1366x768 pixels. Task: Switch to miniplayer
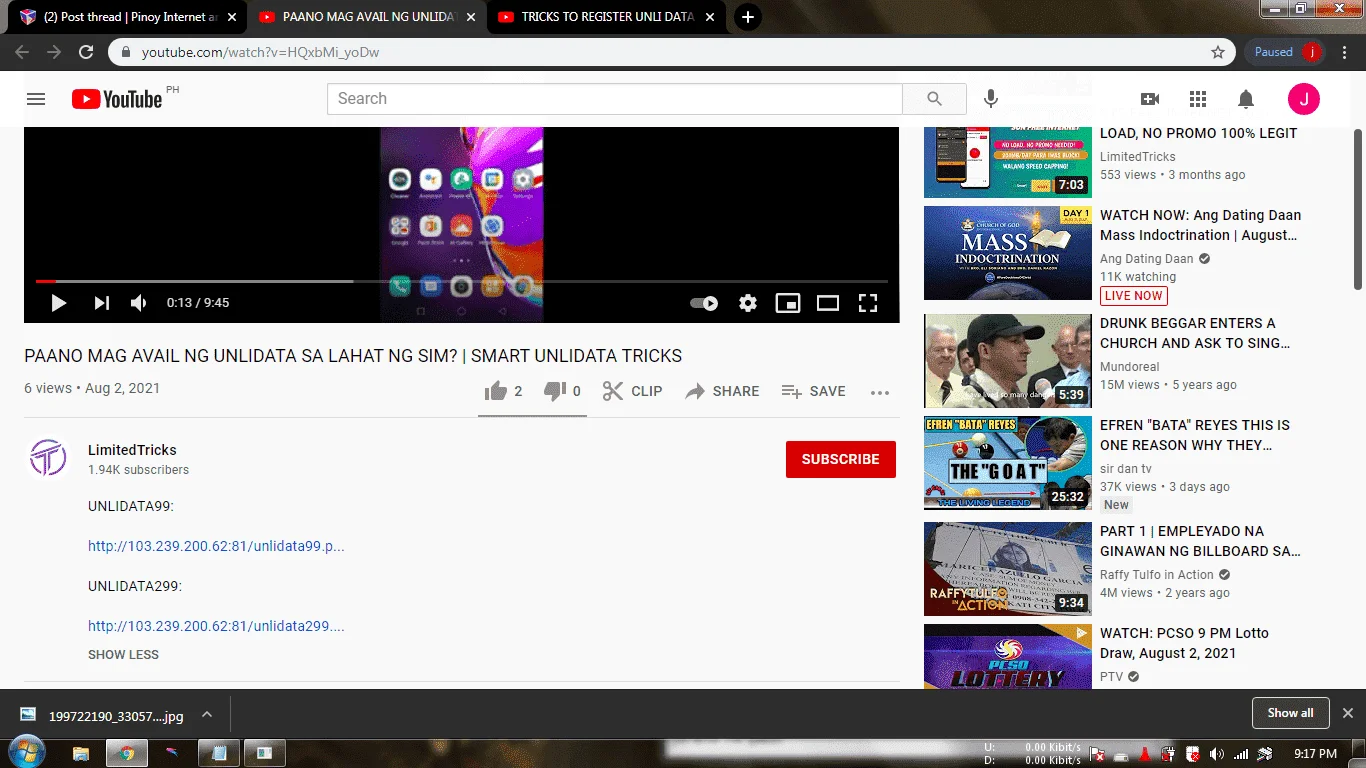(x=788, y=303)
